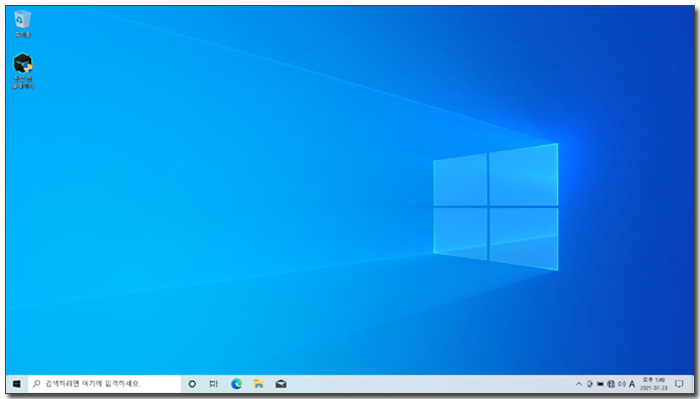Select the black cube app shortcut on desktop
The image size is (700, 399).
[x=23, y=71]
